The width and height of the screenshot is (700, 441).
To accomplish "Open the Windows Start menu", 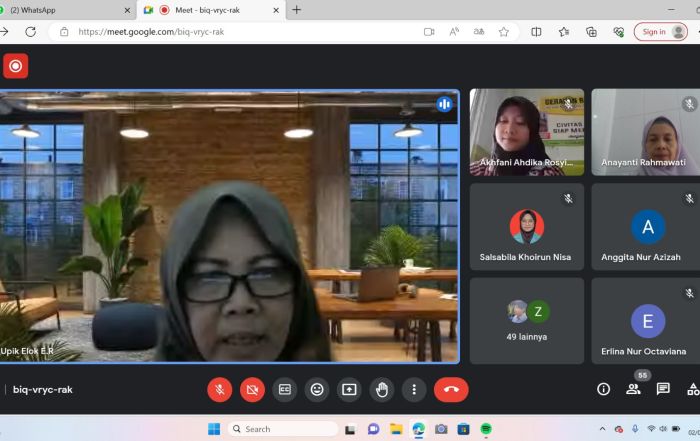I will [214, 429].
